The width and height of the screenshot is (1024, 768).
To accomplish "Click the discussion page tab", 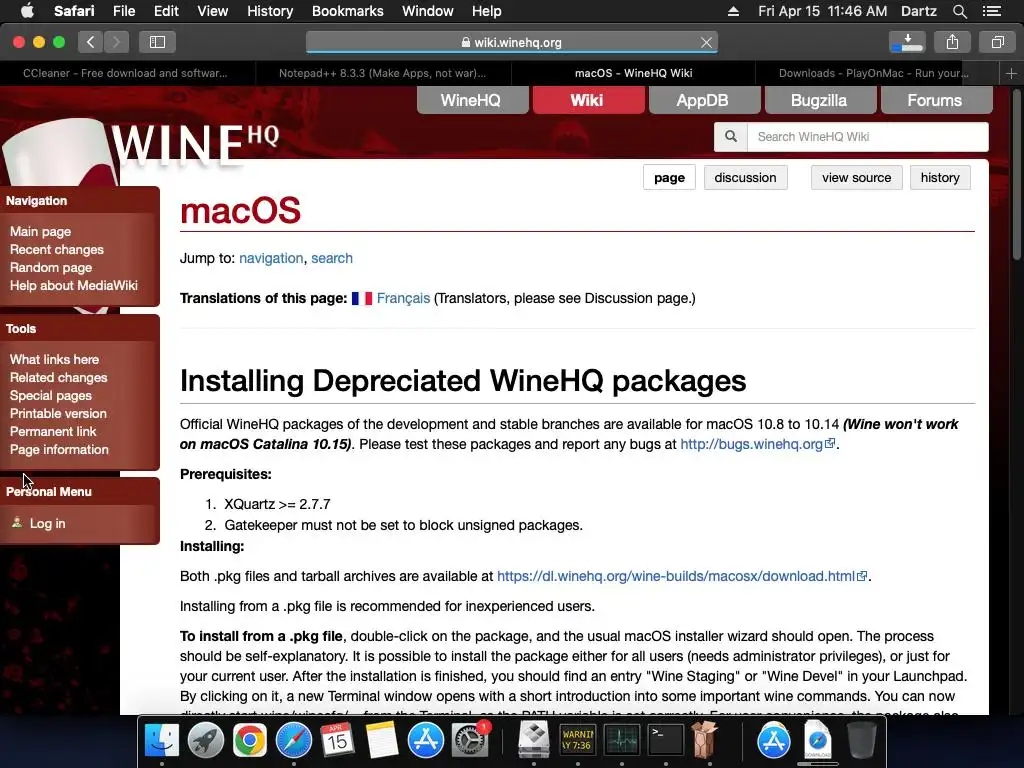I will click(745, 178).
